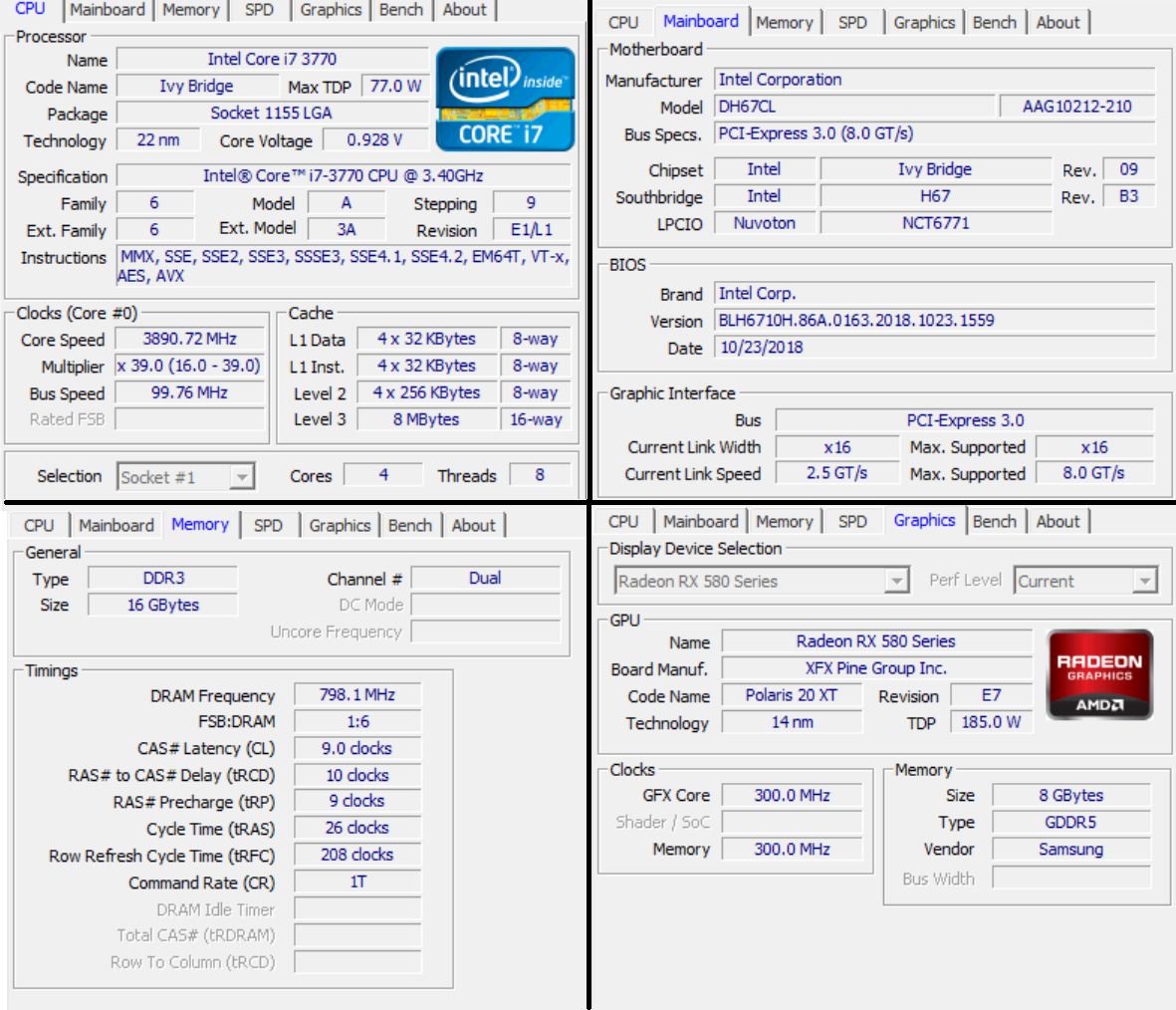Click the DRAM frequency '798.1 MHz'
Image resolution: width=1176 pixels, height=1010 pixels.
(357, 695)
